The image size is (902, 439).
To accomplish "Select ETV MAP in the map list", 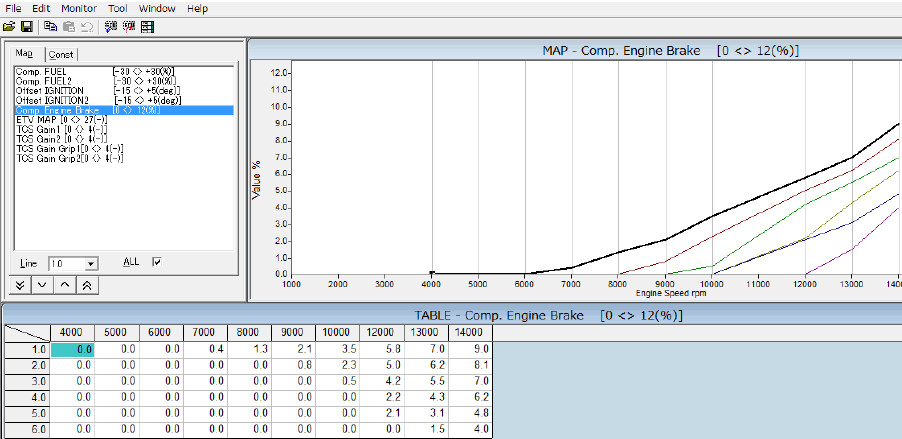I will [x=33, y=120].
